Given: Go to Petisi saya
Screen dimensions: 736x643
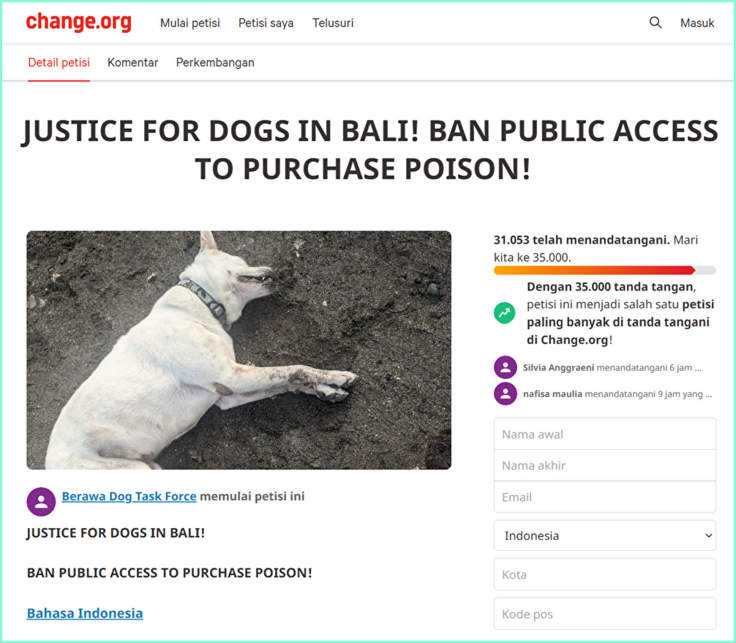Looking at the screenshot, I should 266,23.
